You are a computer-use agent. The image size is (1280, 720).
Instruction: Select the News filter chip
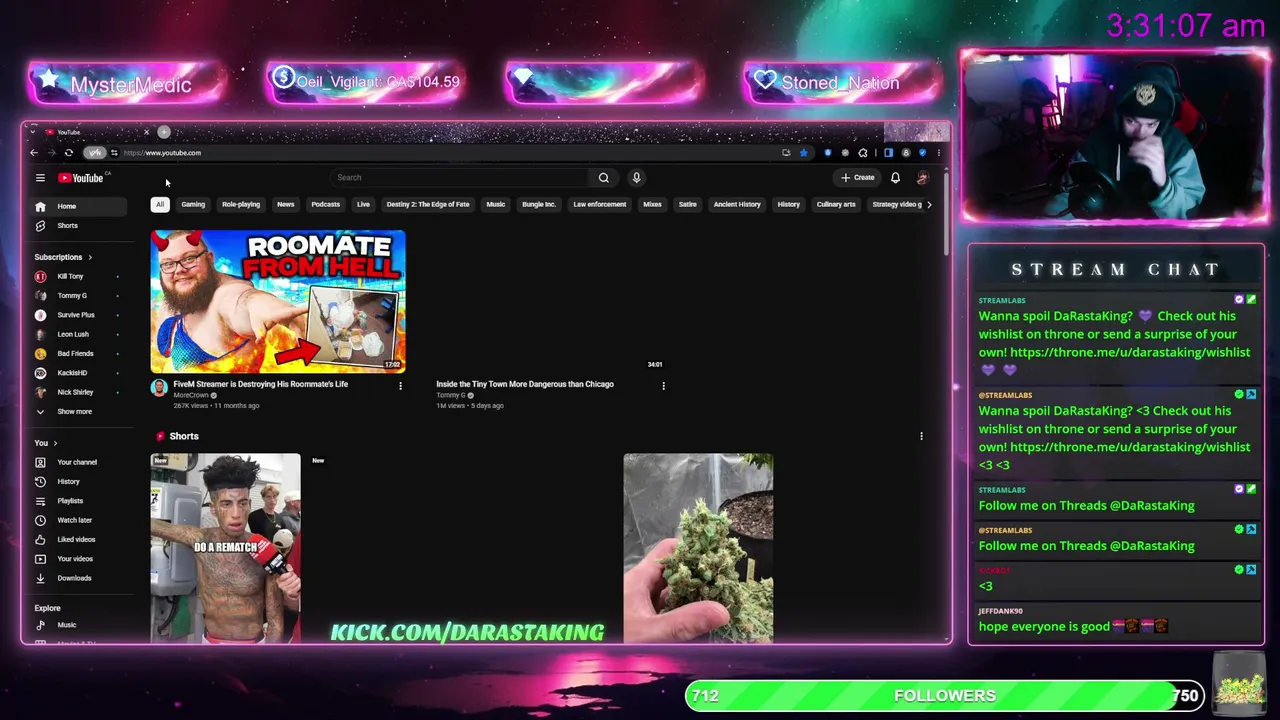pyautogui.click(x=286, y=205)
